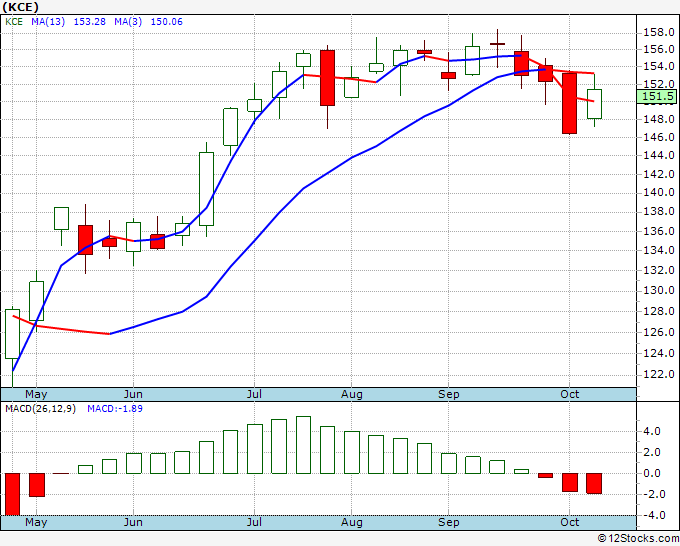The width and height of the screenshot is (680, 546).
Task: Click the 0.0 MACD axis label
Action: (x=652, y=474)
